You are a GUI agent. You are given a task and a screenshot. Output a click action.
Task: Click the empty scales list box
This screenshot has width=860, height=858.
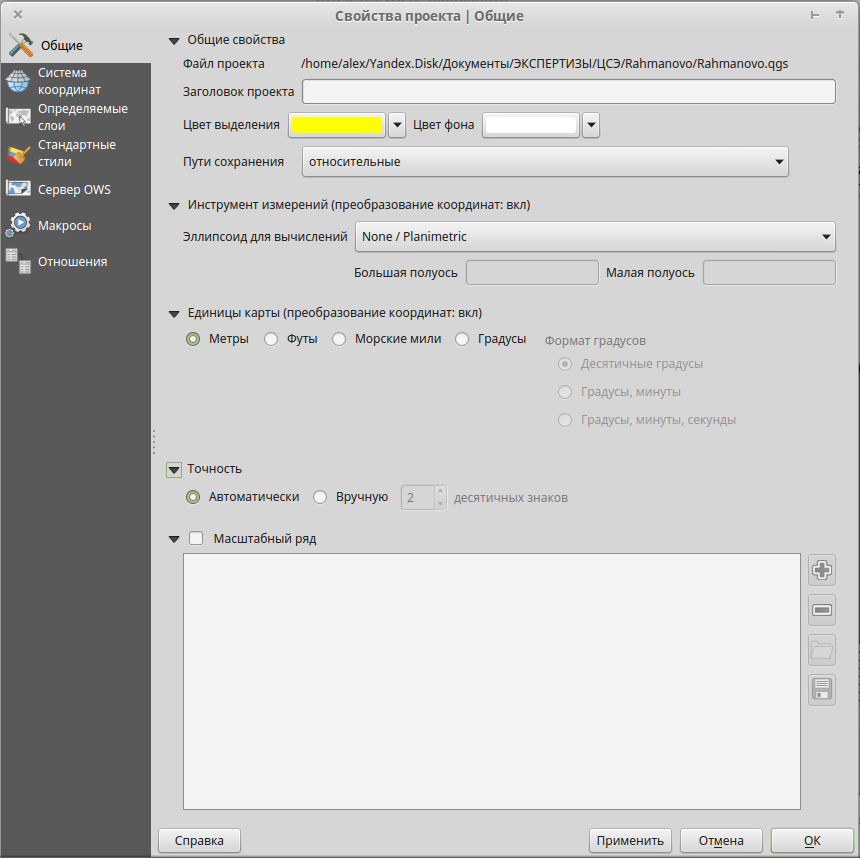tap(492, 681)
